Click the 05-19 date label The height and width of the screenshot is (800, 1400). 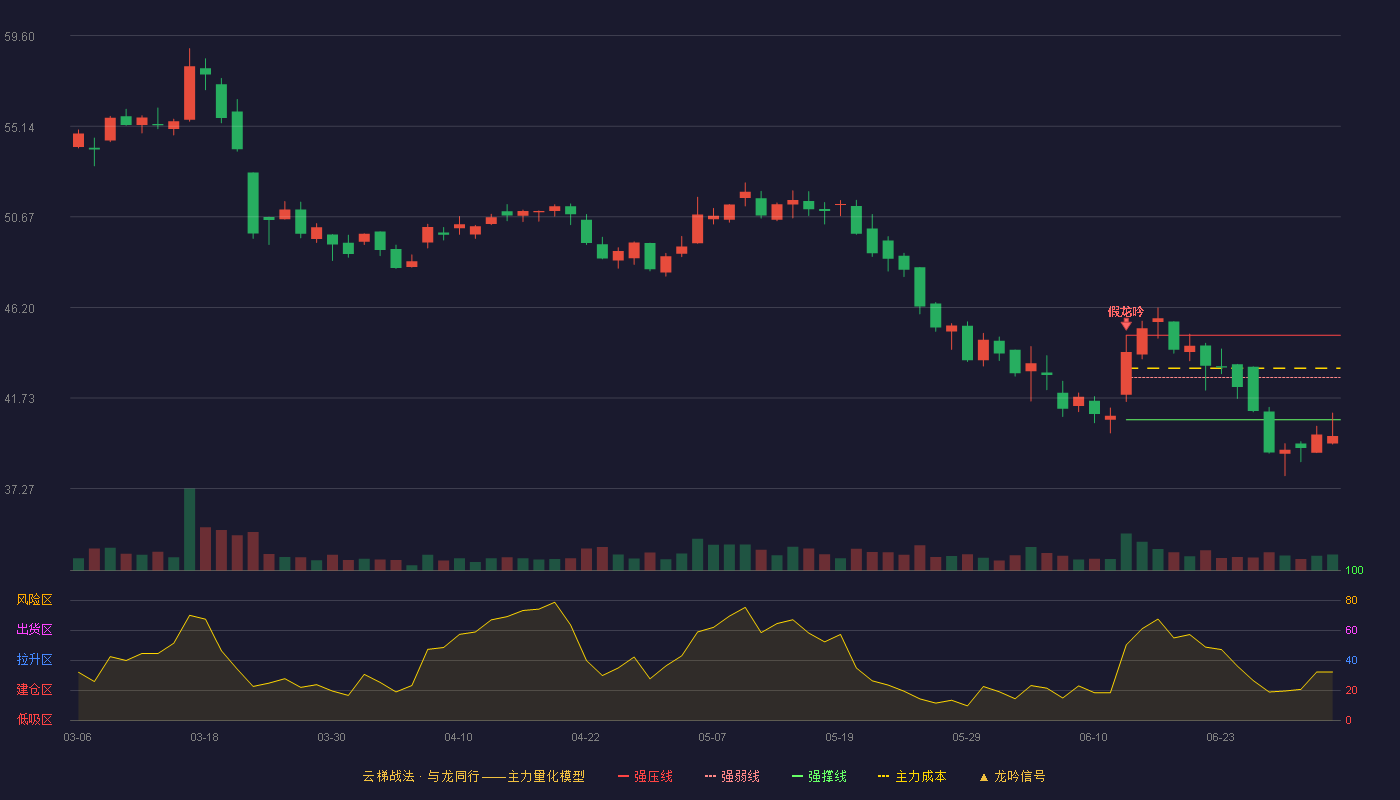coord(839,737)
